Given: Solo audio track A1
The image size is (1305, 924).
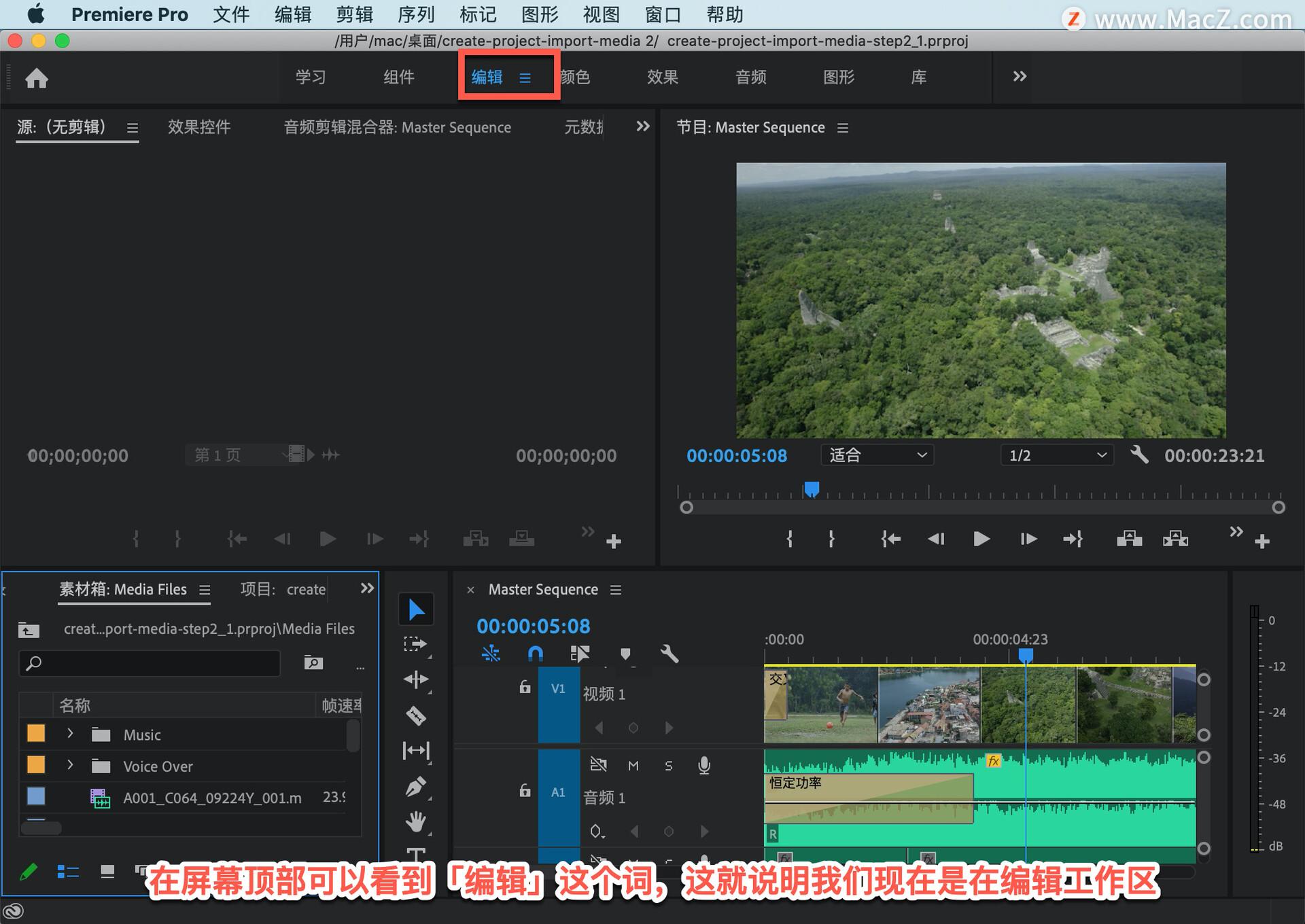Looking at the screenshot, I should (669, 766).
